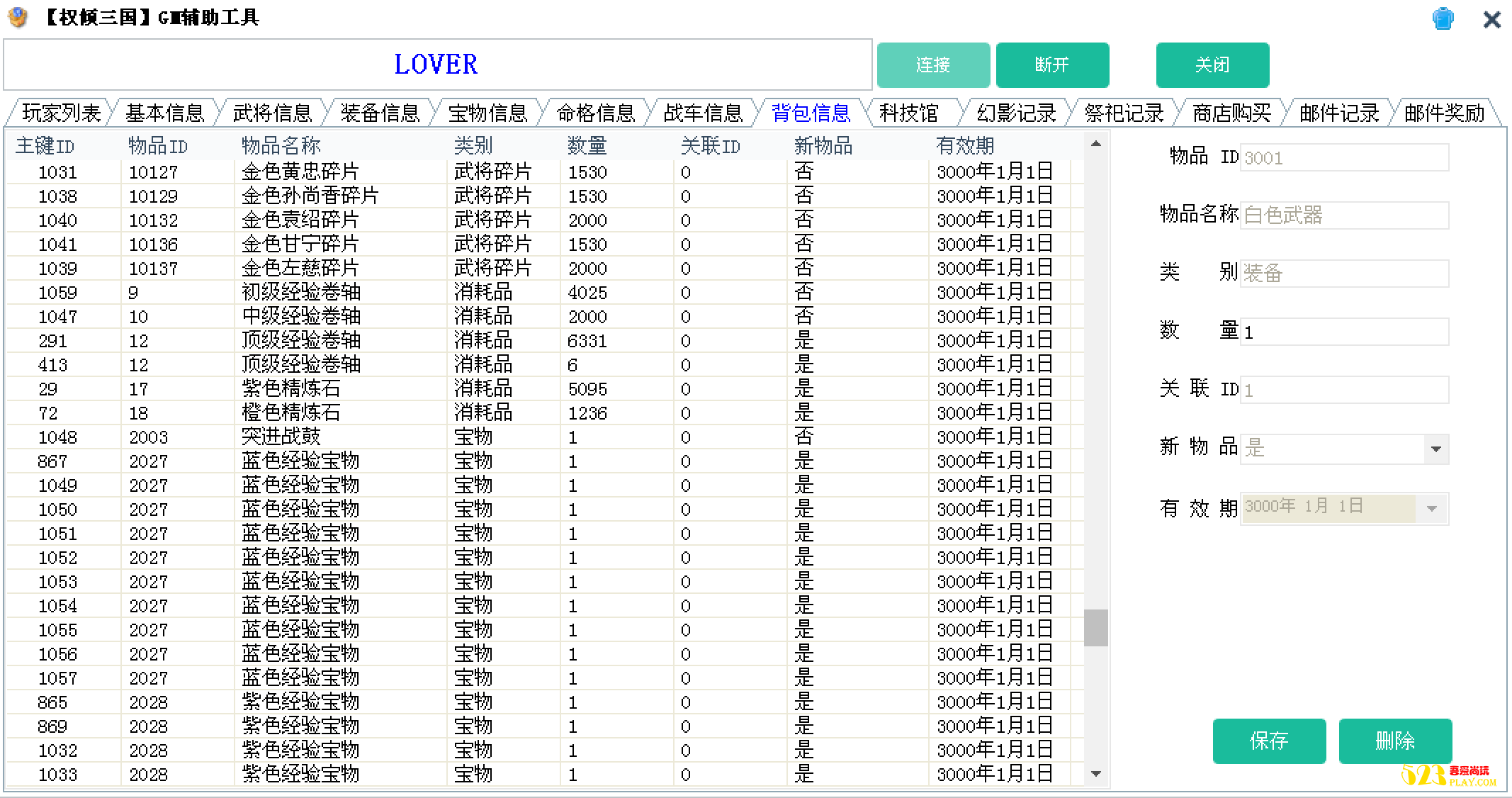Click the app logo icon in title bar
Image resolution: width=1512 pixels, height=798 pixels.
click(18, 17)
